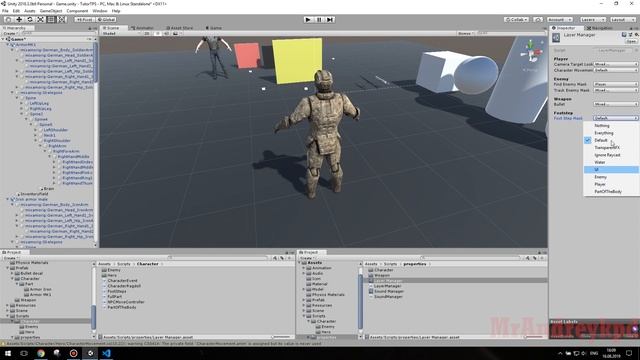
Task: Open the Help menu
Action: point(116,11)
